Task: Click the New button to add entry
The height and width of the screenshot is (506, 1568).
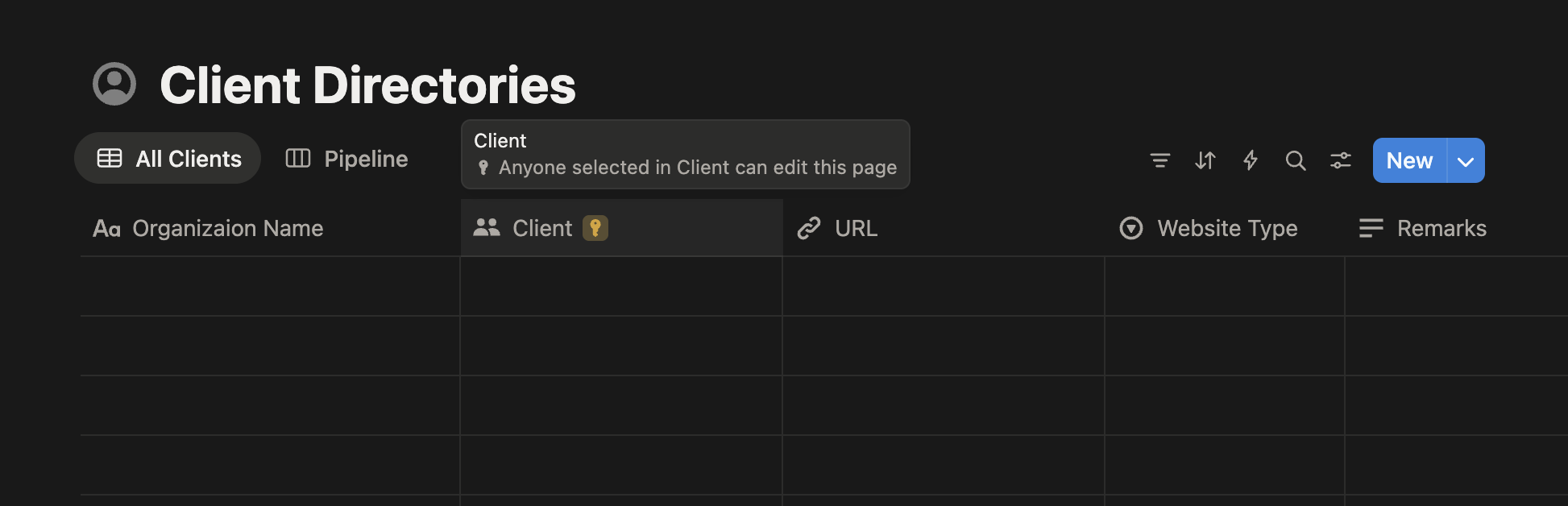Action: tap(1409, 161)
